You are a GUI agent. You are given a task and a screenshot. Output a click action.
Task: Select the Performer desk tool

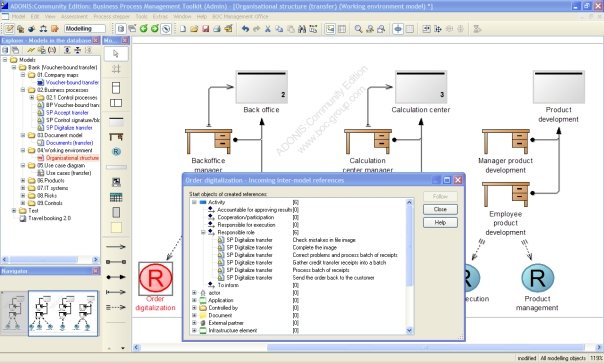116,137
